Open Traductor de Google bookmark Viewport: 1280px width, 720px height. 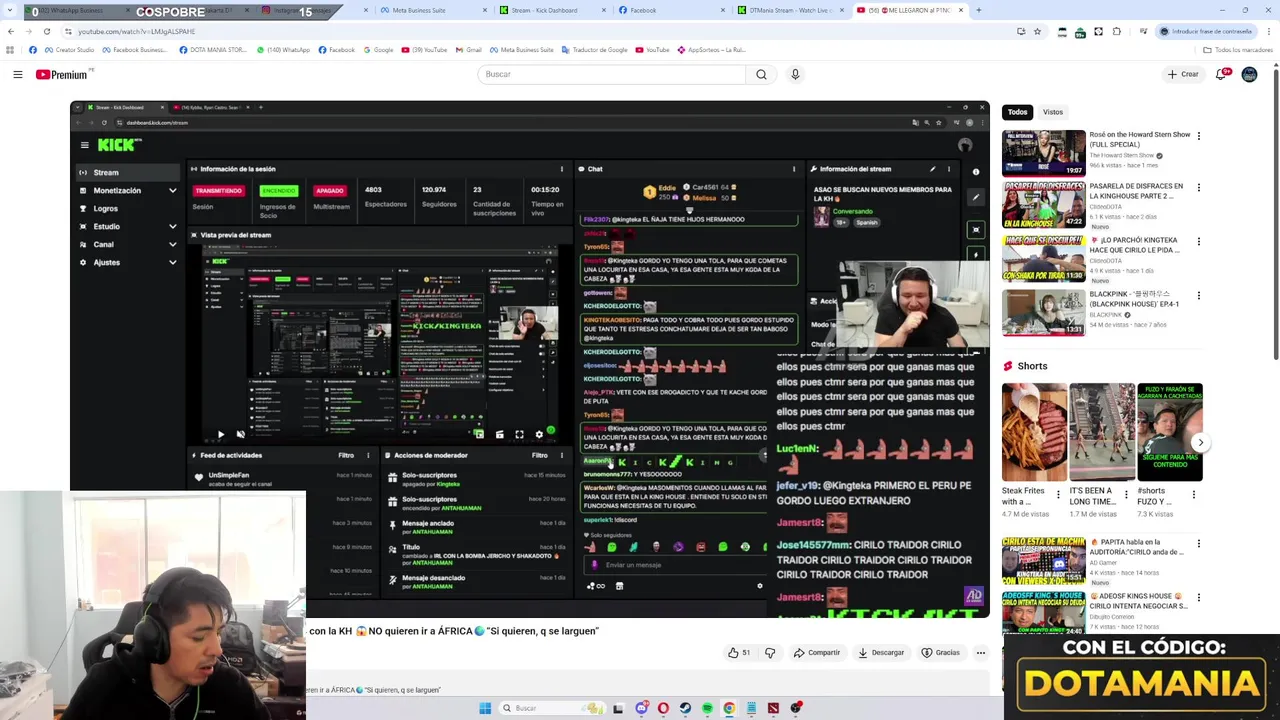point(594,50)
